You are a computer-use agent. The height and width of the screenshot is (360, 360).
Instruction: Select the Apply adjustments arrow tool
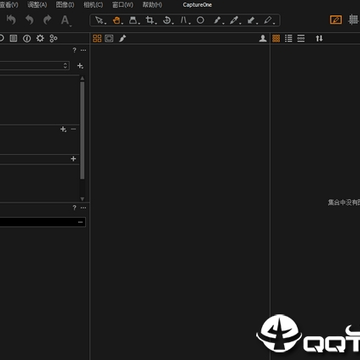pyautogui.click(x=251, y=20)
